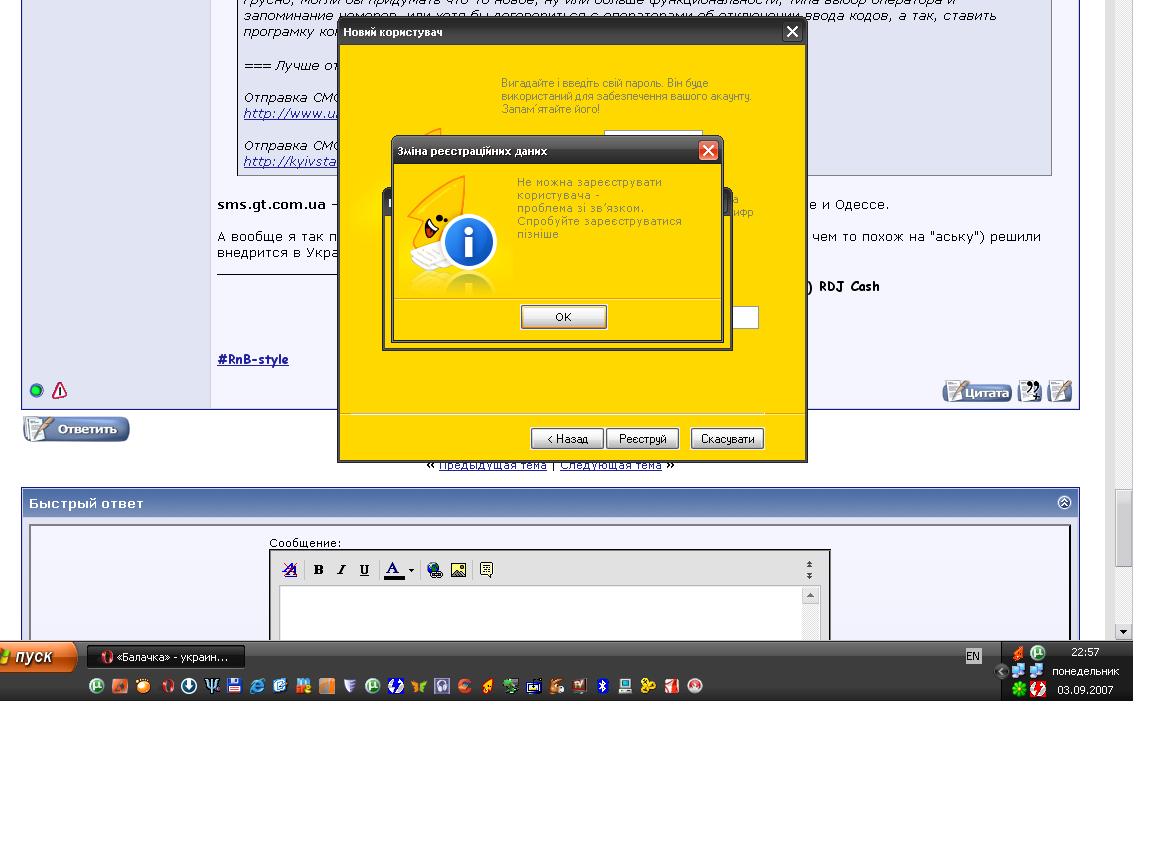This screenshot has width=1152, height=864.
Task: Toggle bold formatting in quick reply
Action: click(x=318, y=570)
